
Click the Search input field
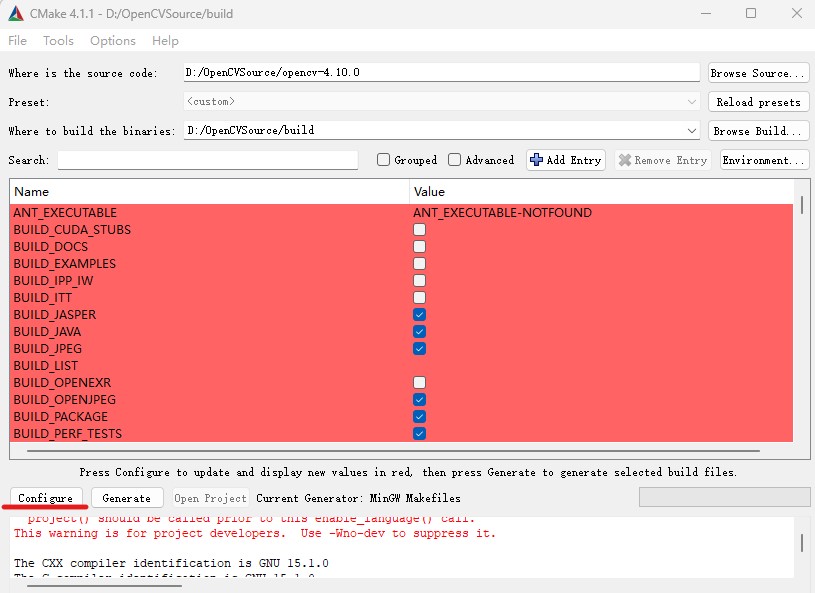208,160
